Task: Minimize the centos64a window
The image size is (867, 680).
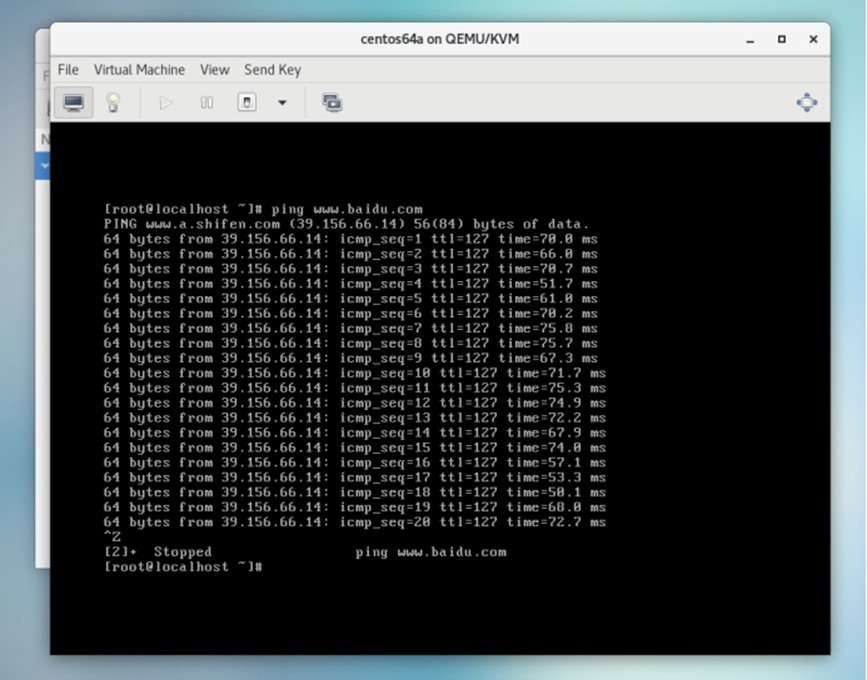Action: [x=750, y=39]
